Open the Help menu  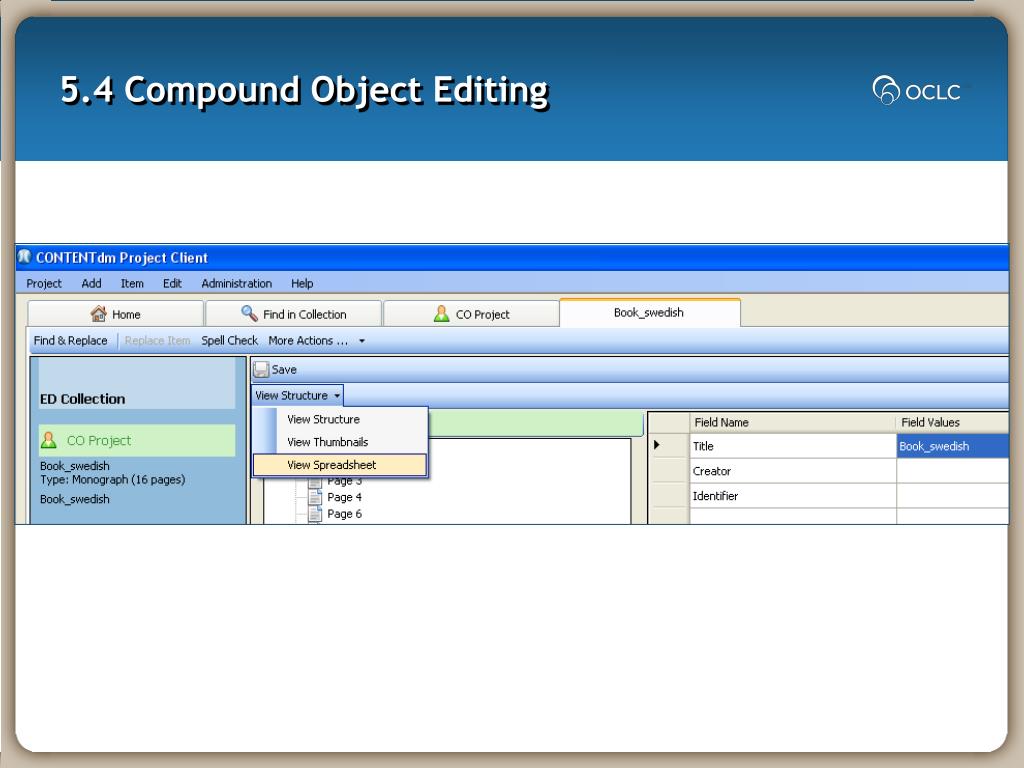coord(302,283)
